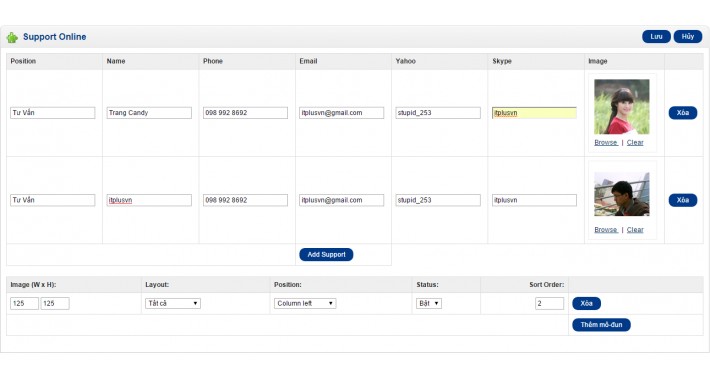This screenshot has height=380, width=710.
Task: Click the green puzzle module icon
Action: [x=12, y=38]
